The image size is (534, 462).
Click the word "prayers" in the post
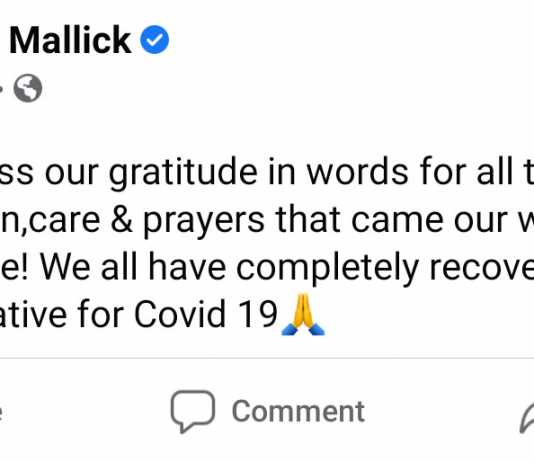[204, 221]
